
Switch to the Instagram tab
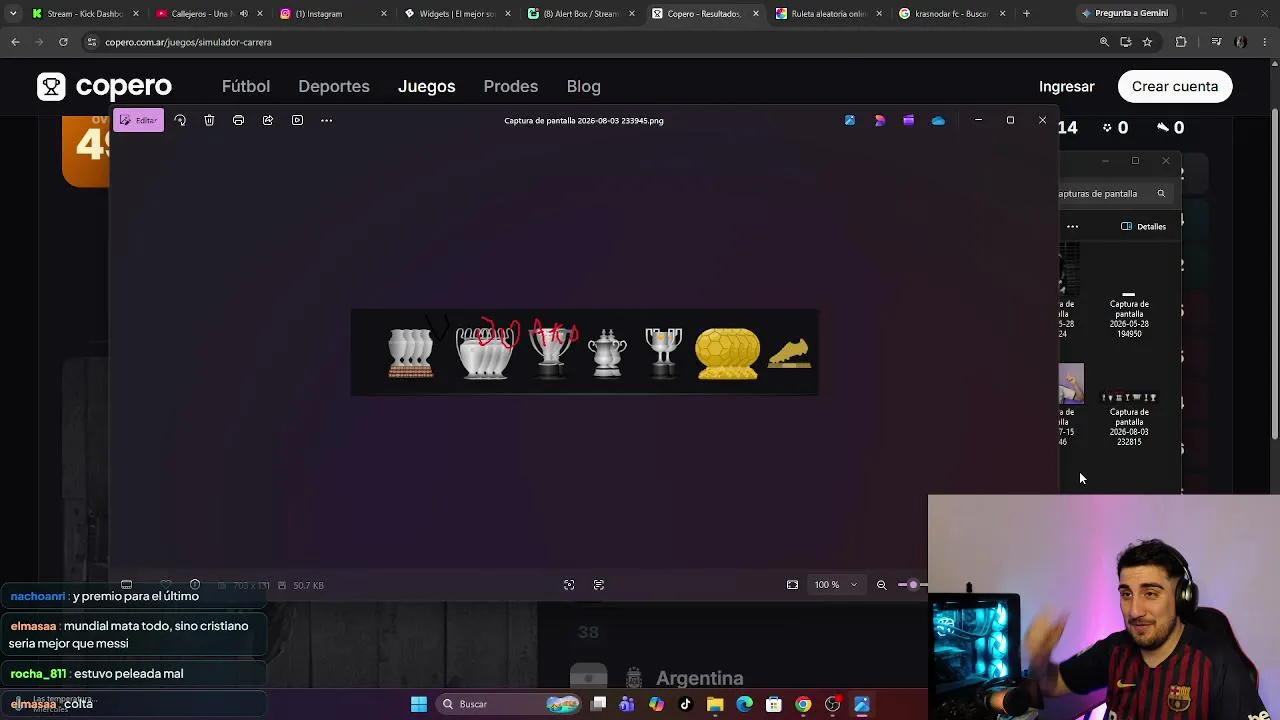[332, 14]
